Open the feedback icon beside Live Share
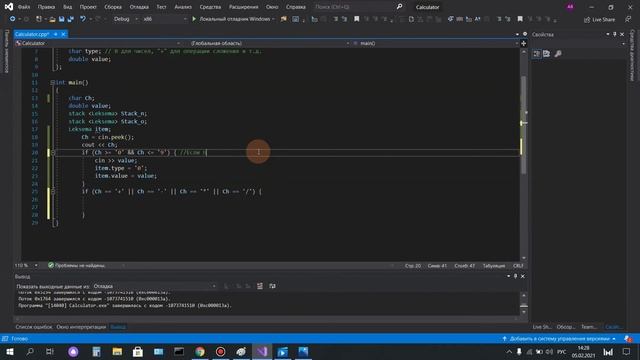The image size is (640, 360). point(628,19)
